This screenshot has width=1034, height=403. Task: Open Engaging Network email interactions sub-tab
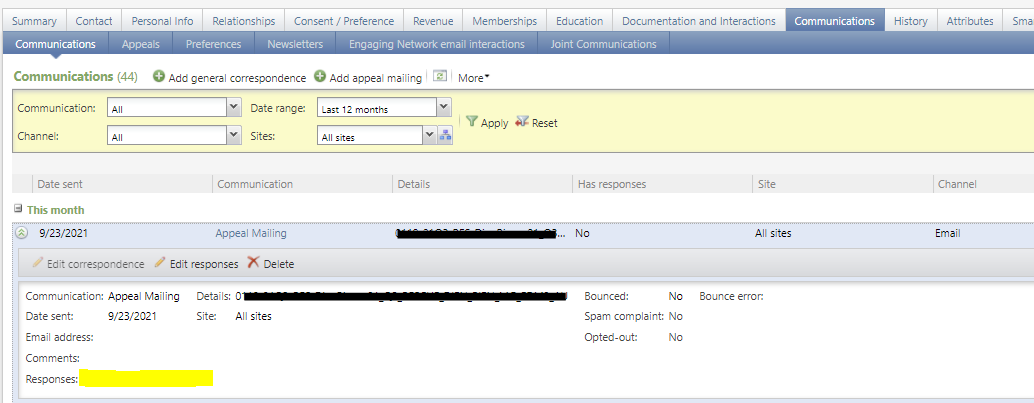click(437, 44)
